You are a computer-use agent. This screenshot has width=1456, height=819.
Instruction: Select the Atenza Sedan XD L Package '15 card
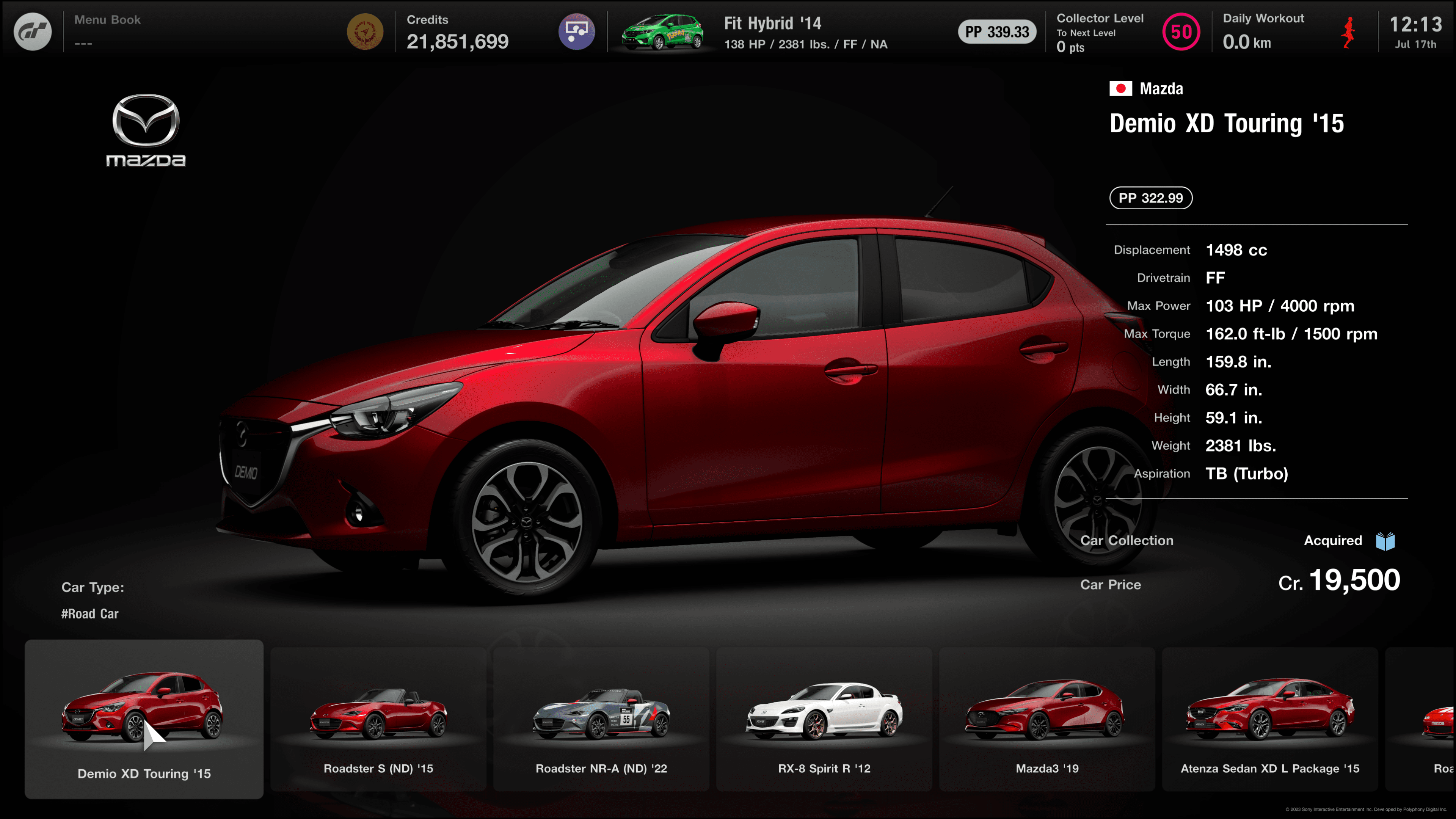point(1270,719)
